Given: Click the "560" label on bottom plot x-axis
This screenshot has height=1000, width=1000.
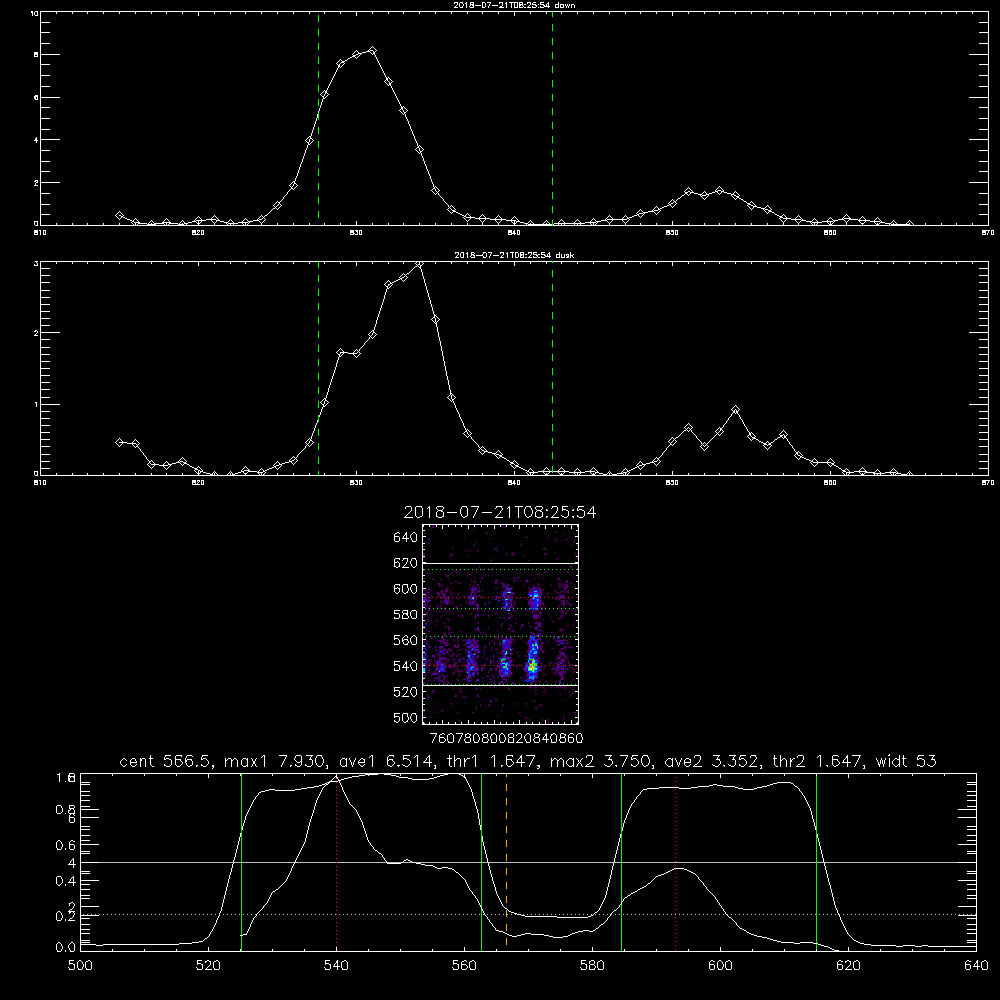Looking at the screenshot, I should pos(464,966).
